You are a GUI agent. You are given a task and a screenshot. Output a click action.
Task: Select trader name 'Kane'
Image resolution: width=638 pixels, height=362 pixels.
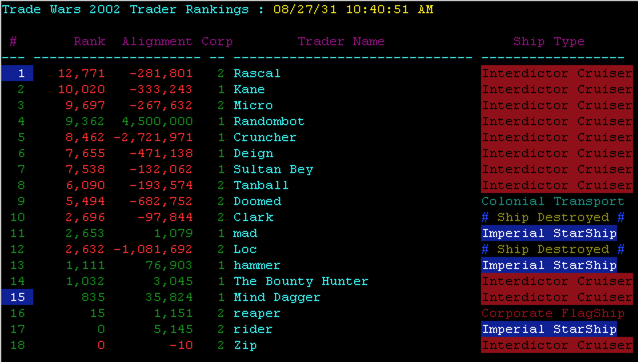click(249, 89)
